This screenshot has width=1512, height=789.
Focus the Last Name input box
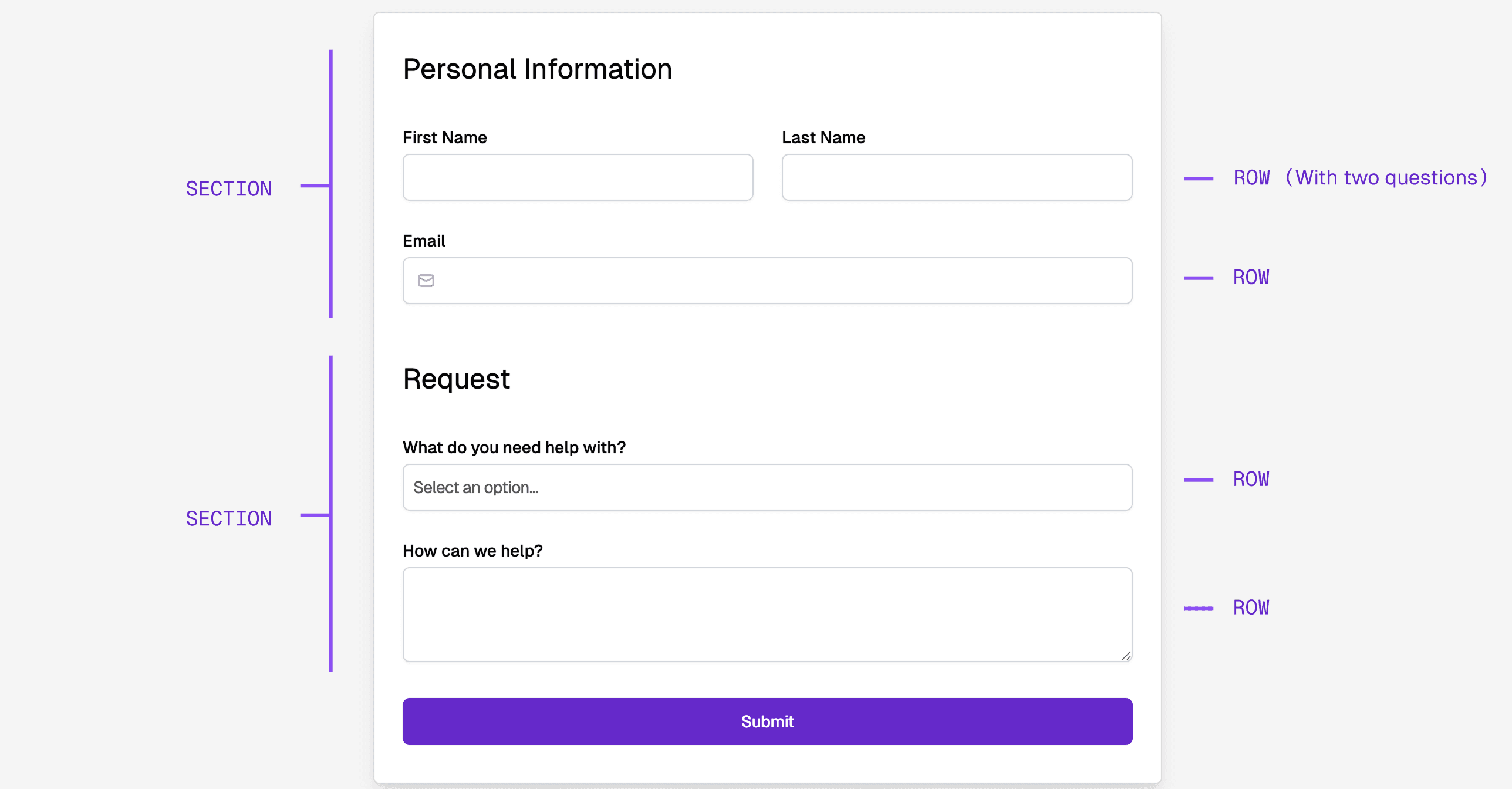(957, 177)
